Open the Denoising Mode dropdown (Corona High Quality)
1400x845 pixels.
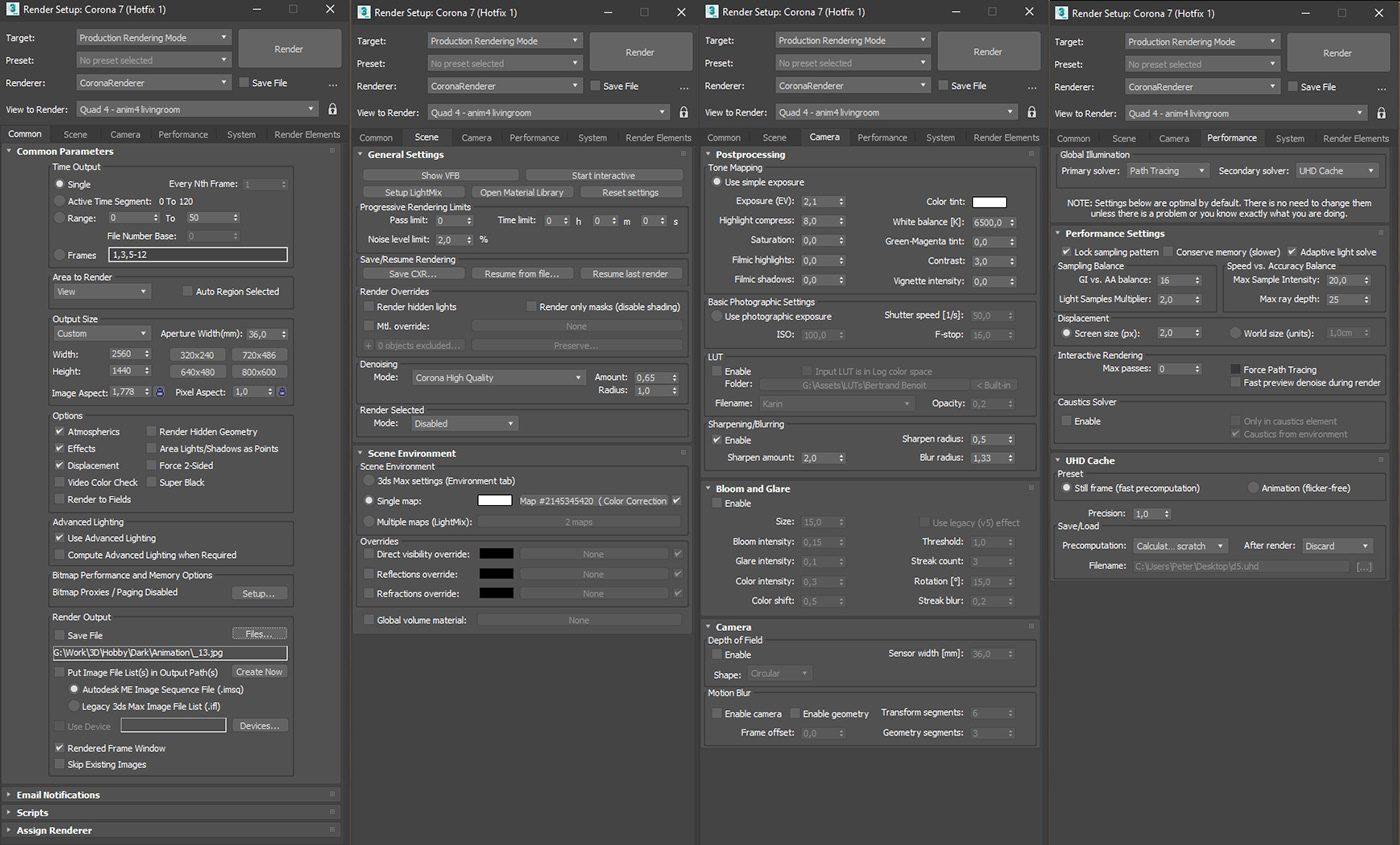498,378
